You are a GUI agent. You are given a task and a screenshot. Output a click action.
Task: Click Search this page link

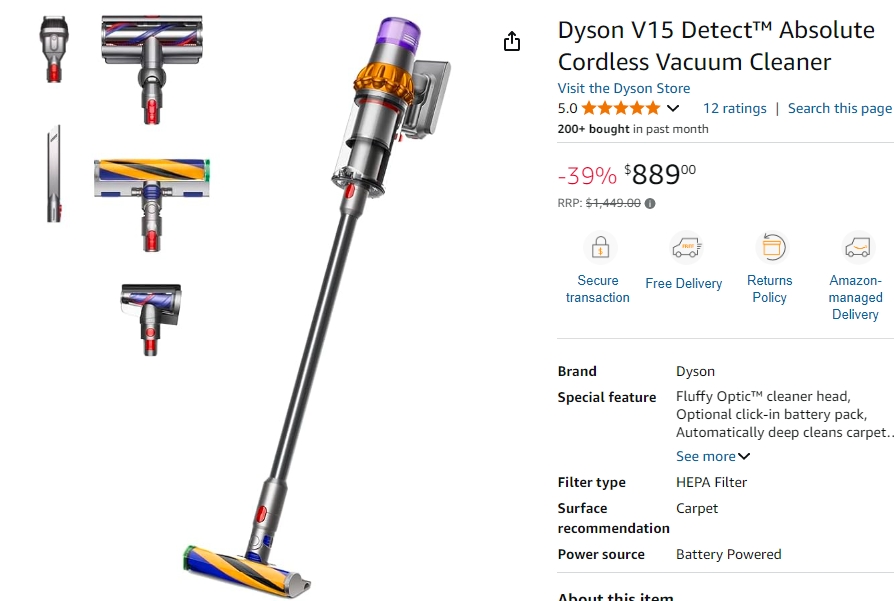[x=839, y=108]
